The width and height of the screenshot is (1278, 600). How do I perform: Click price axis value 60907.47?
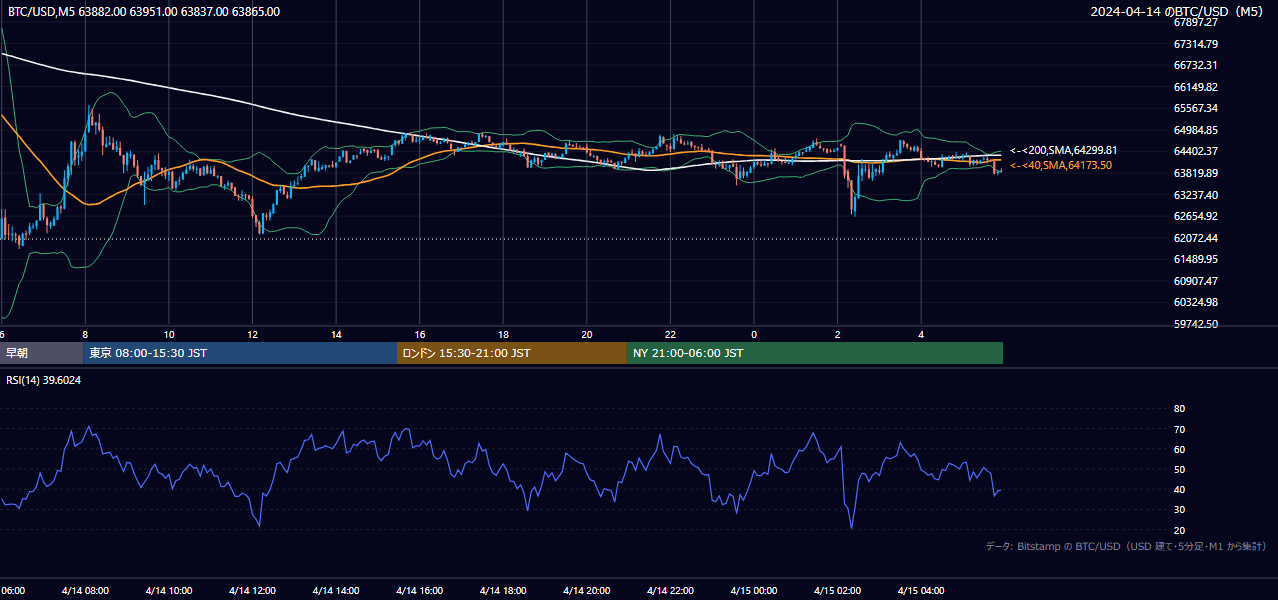[1195, 281]
